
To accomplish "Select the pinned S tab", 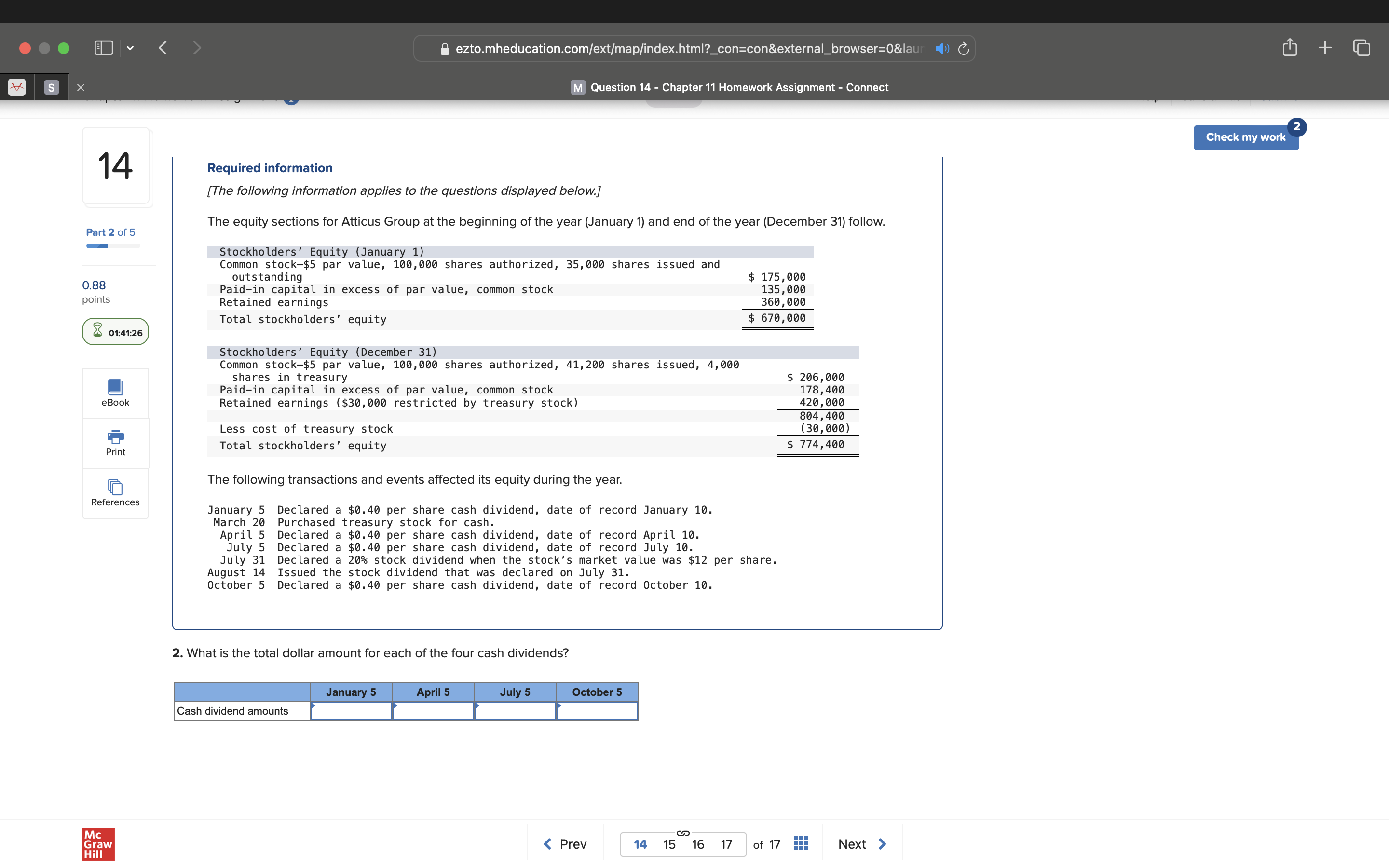I will [x=52, y=87].
